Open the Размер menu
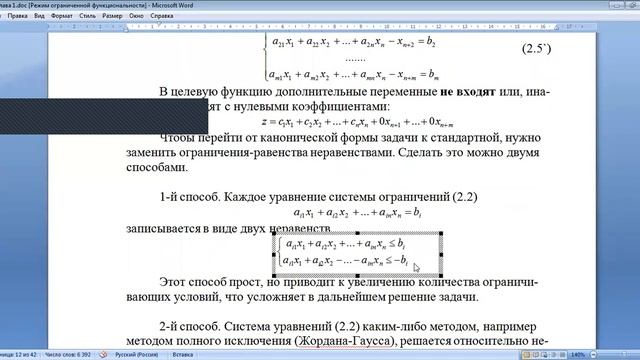 [x=112, y=16]
